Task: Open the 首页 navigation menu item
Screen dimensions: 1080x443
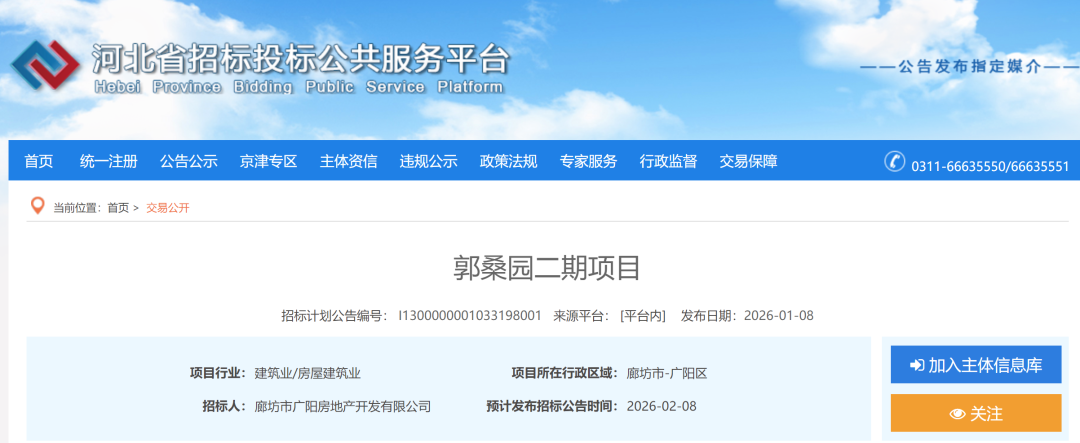Action: tap(39, 161)
